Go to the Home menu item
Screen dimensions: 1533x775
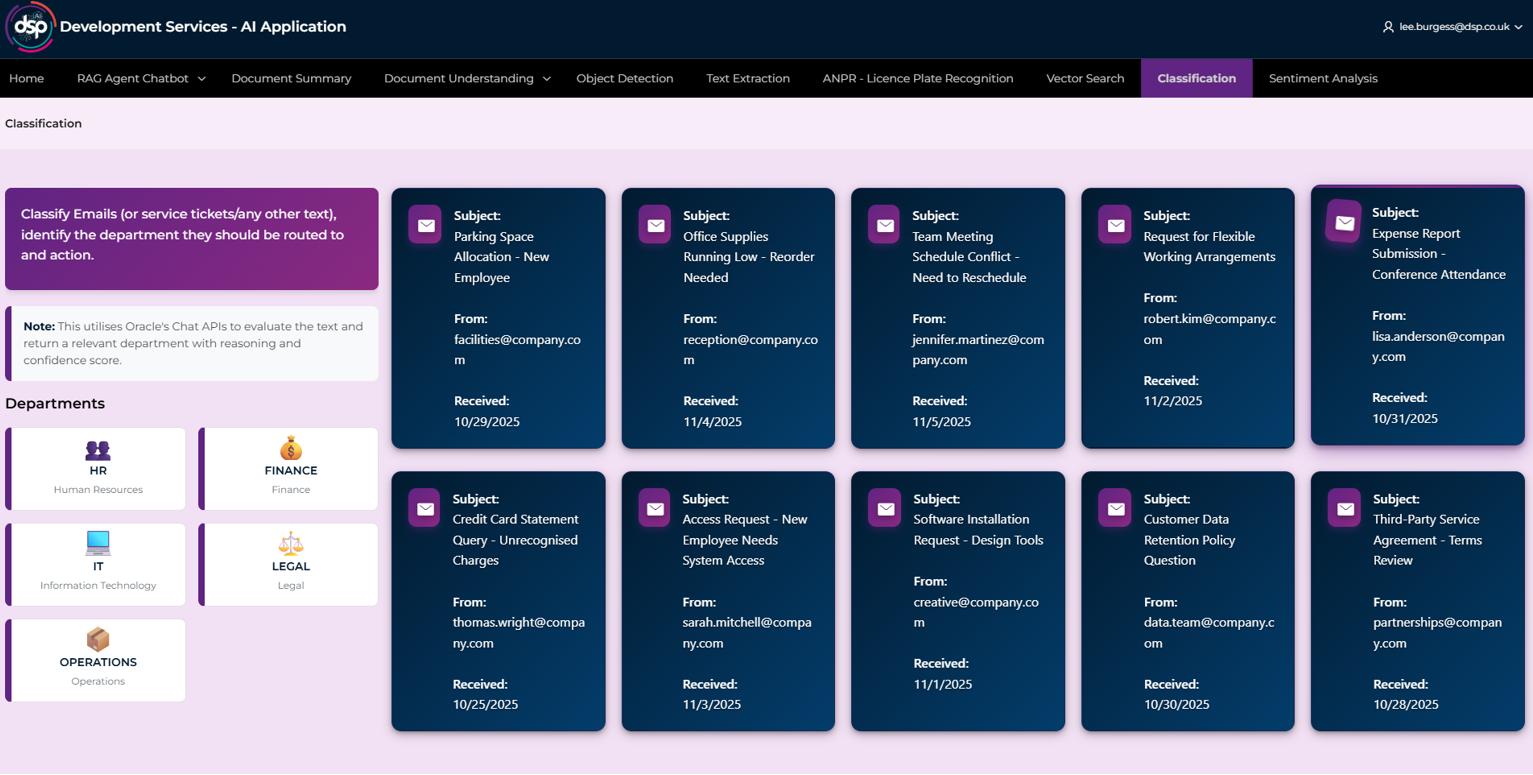27,77
